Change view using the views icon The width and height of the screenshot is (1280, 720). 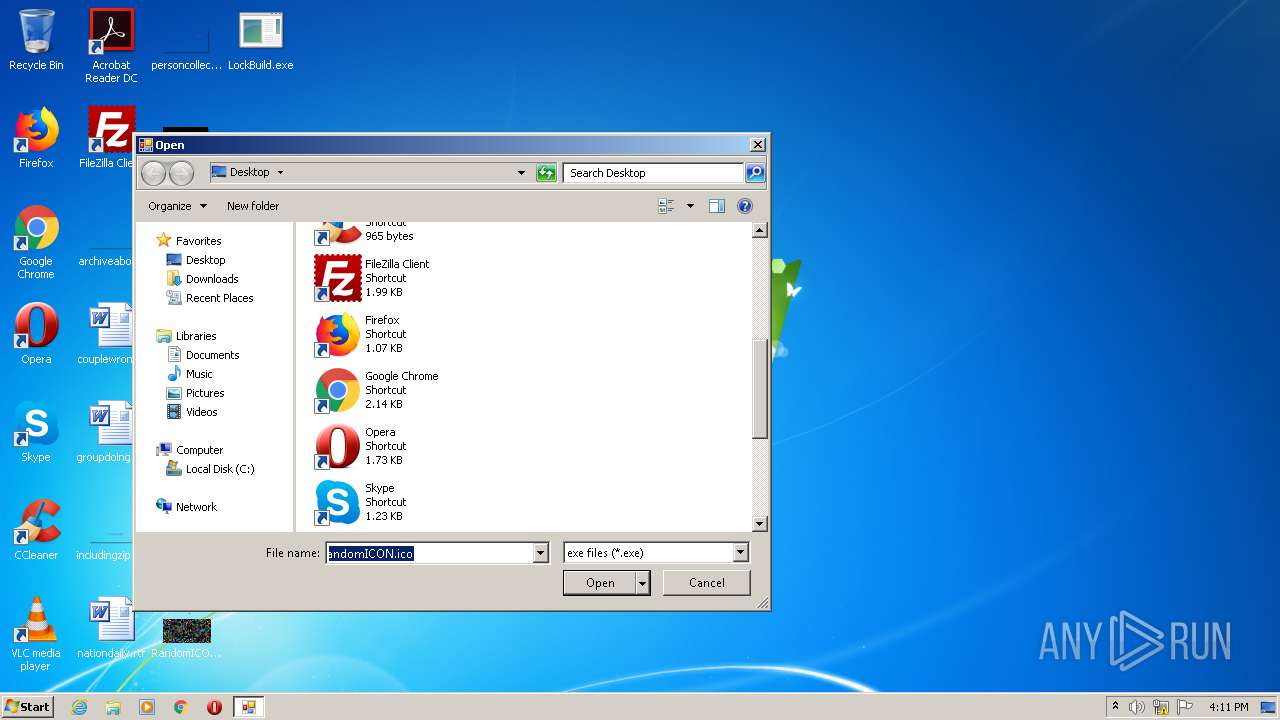tap(666, 206)
